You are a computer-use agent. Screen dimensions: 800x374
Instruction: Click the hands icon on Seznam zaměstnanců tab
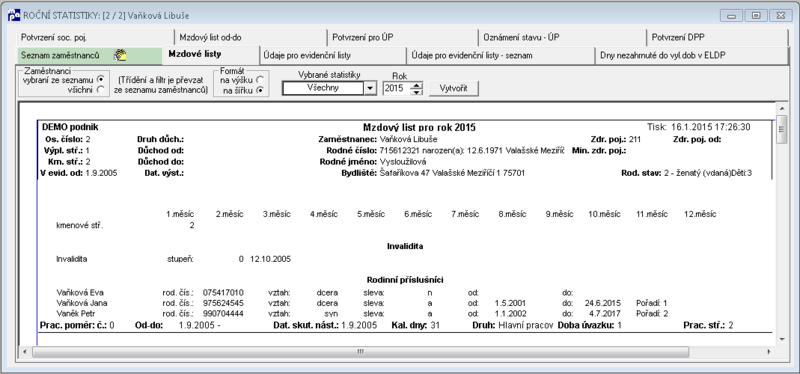pyautogui.click(x=120, y=55)
